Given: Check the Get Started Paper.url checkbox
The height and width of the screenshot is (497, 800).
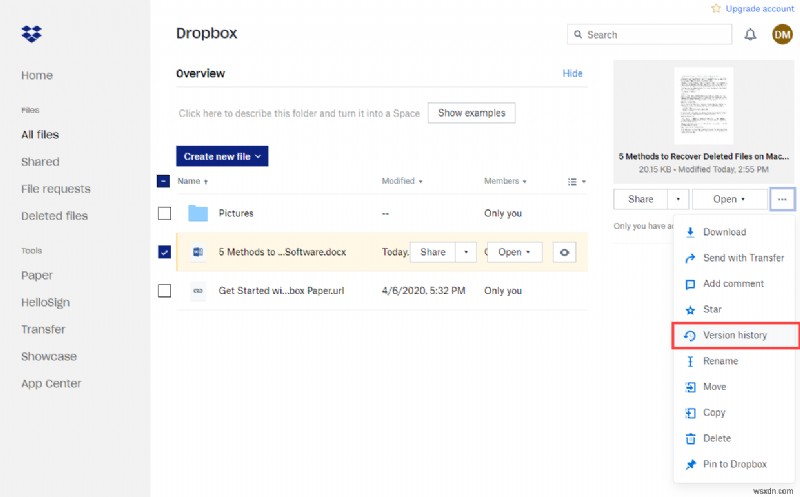Looking at the screenshot, I should coord(164,291).
